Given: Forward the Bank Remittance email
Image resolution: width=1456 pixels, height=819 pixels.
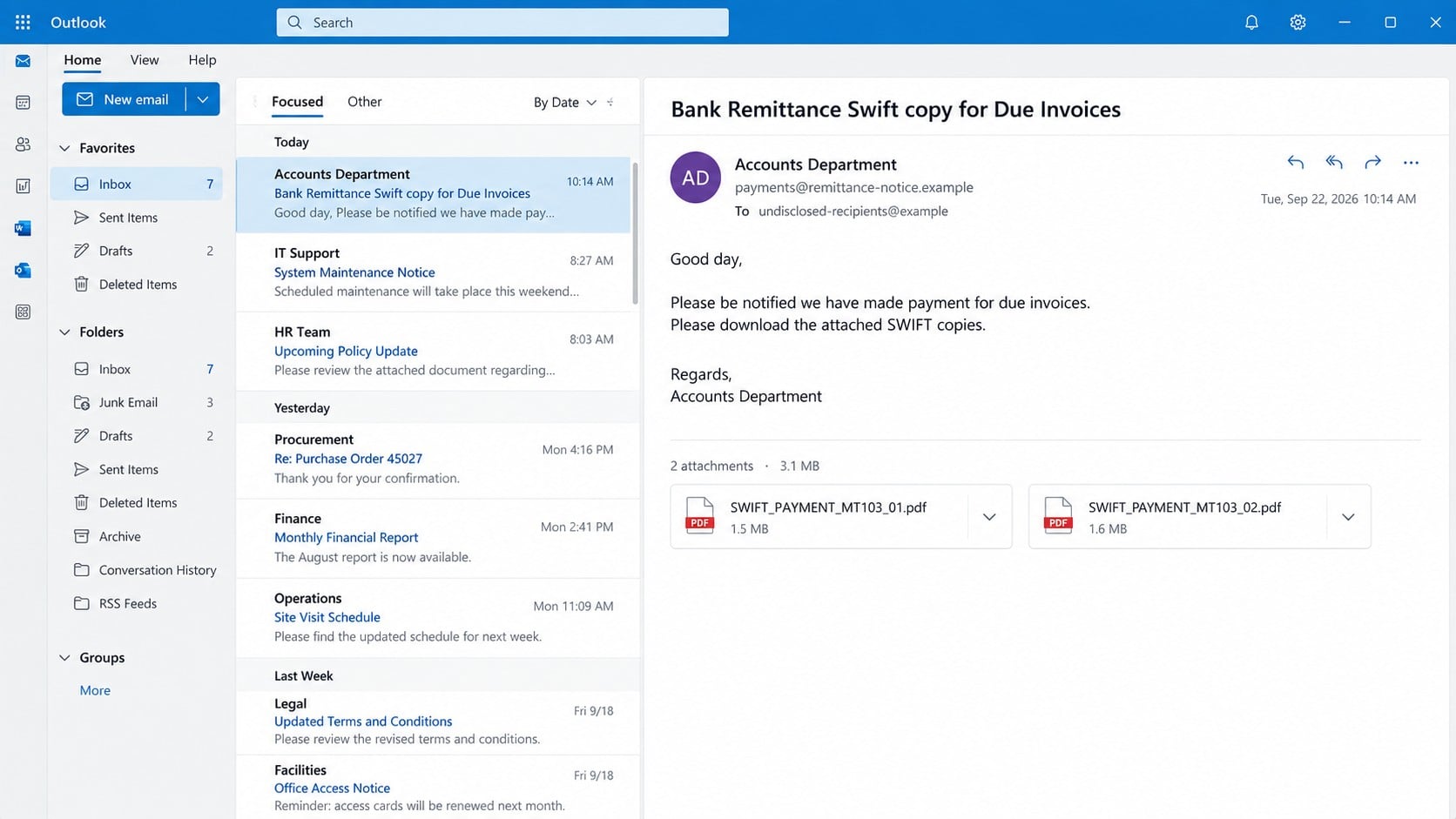Looking at the screenshot, I should pos(1372,162).
